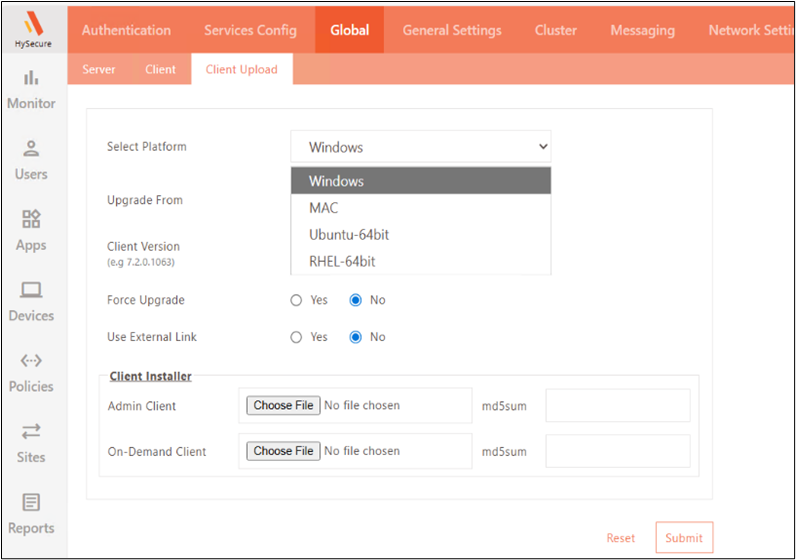
Task: Click Choose File for Admin Client
Action: pos(283,406)
